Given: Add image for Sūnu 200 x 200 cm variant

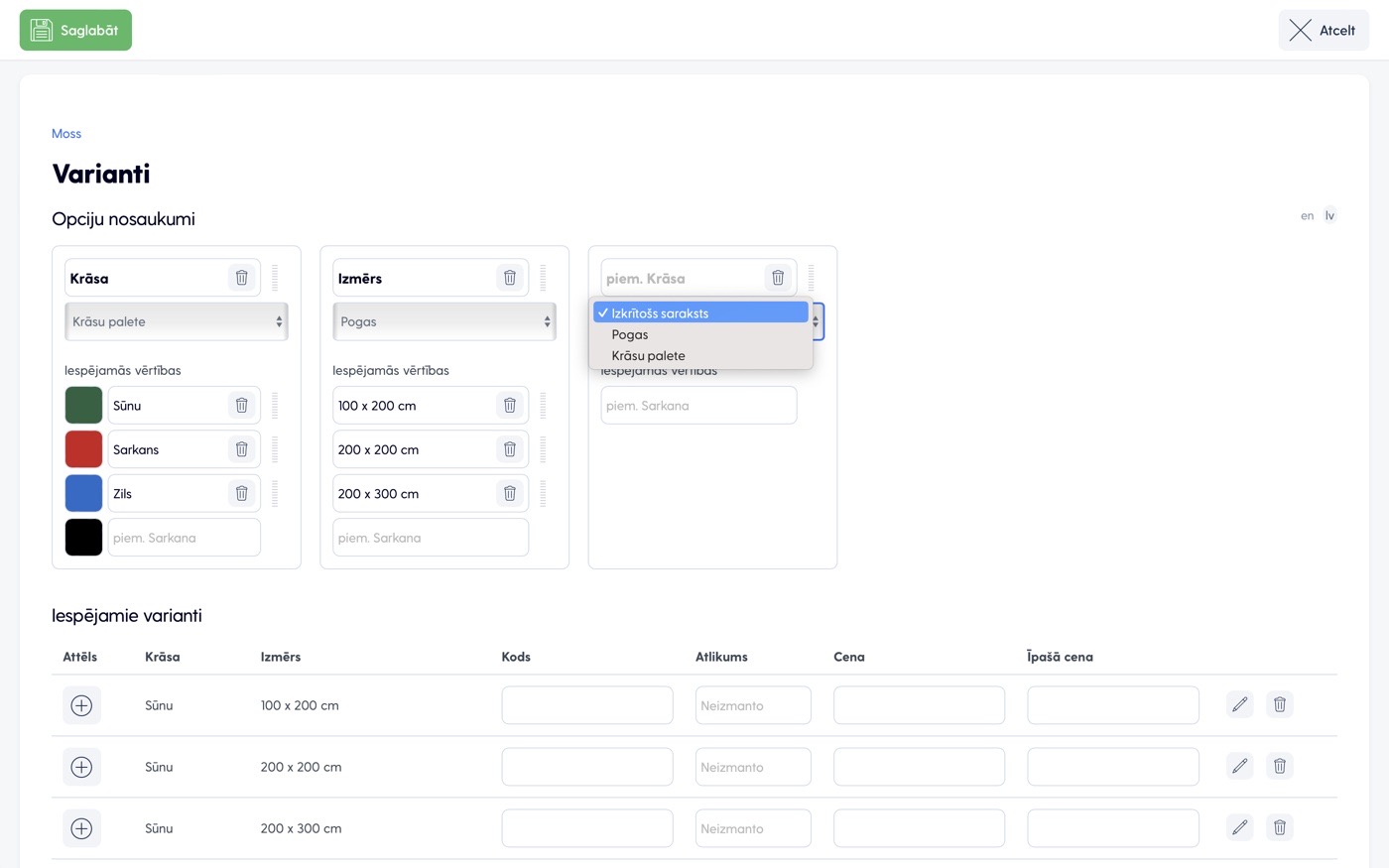Looking at the screenshot, I should pos(81,767).
